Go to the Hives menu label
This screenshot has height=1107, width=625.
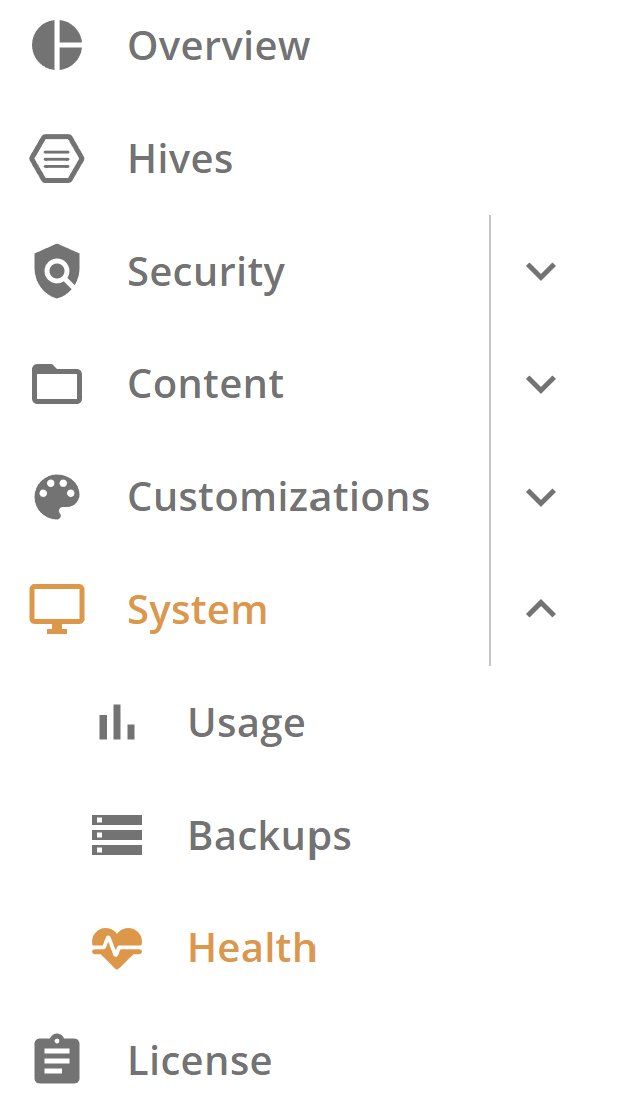[180, 159]
